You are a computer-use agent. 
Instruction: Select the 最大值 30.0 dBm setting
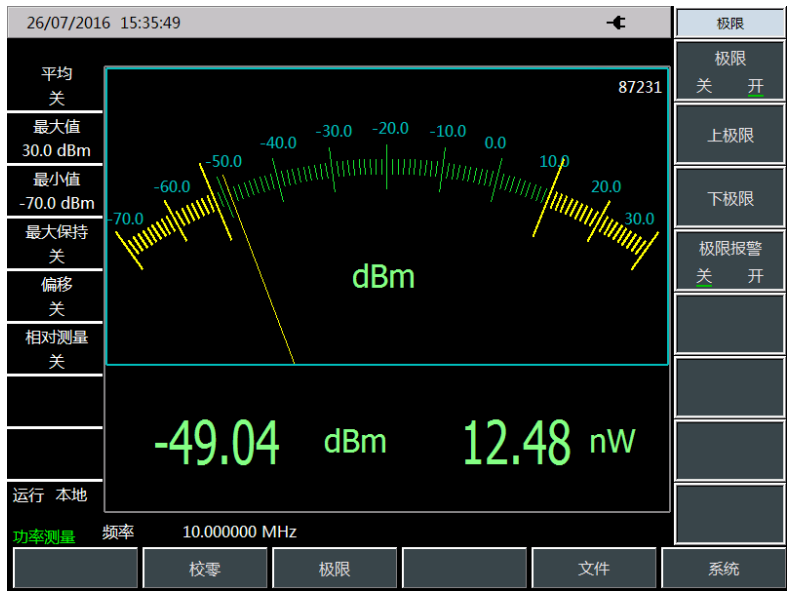(55, 138)
